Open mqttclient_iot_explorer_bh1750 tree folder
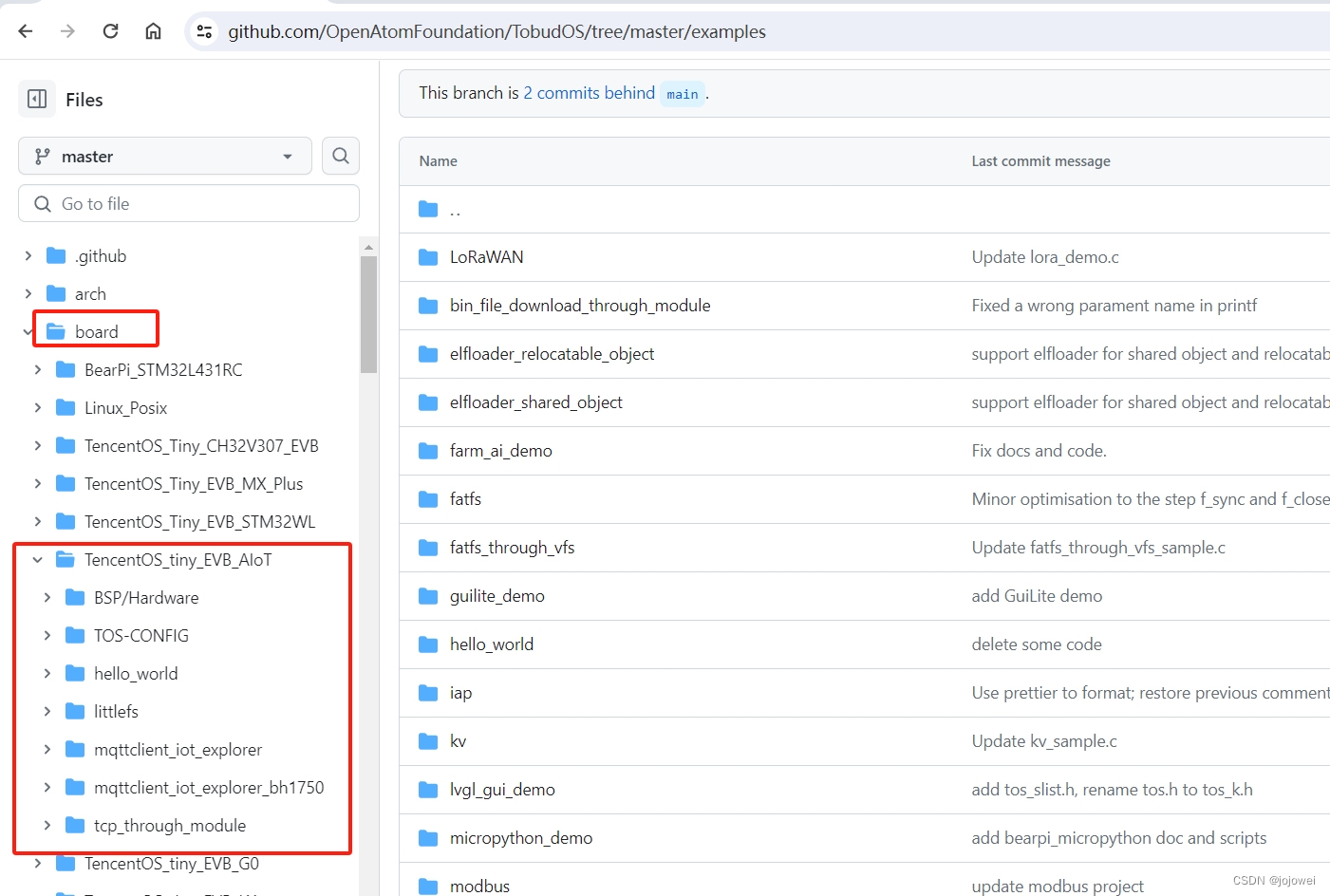The image size is (1330, 896). click(209, 787)
